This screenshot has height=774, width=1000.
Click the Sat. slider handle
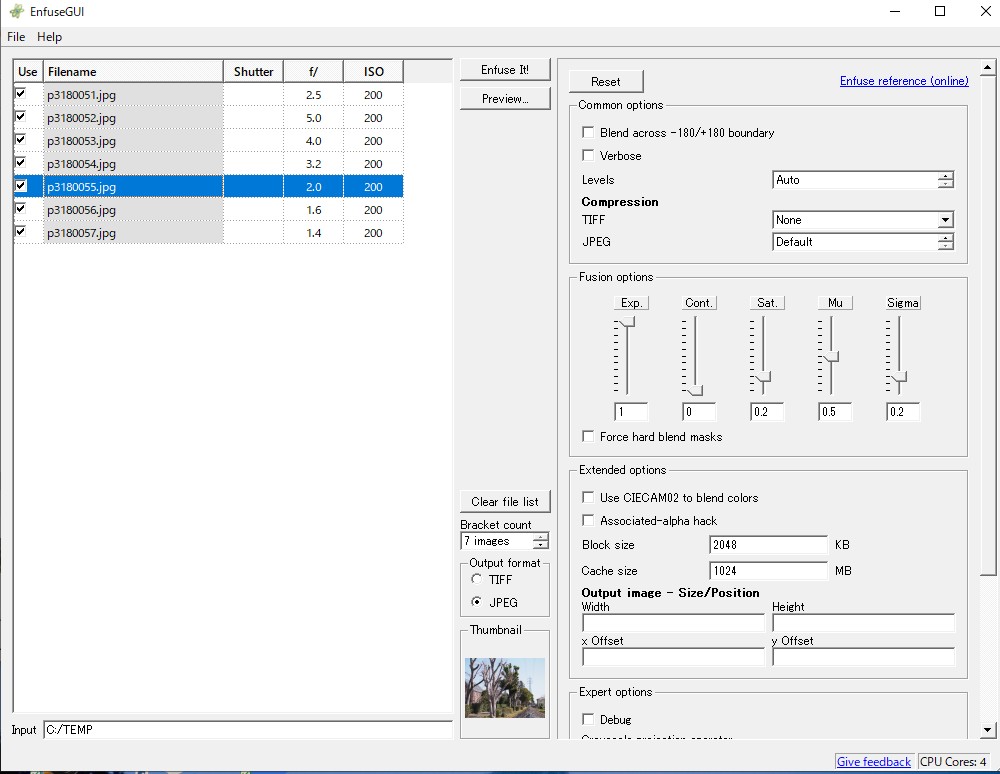coord(763,379)
